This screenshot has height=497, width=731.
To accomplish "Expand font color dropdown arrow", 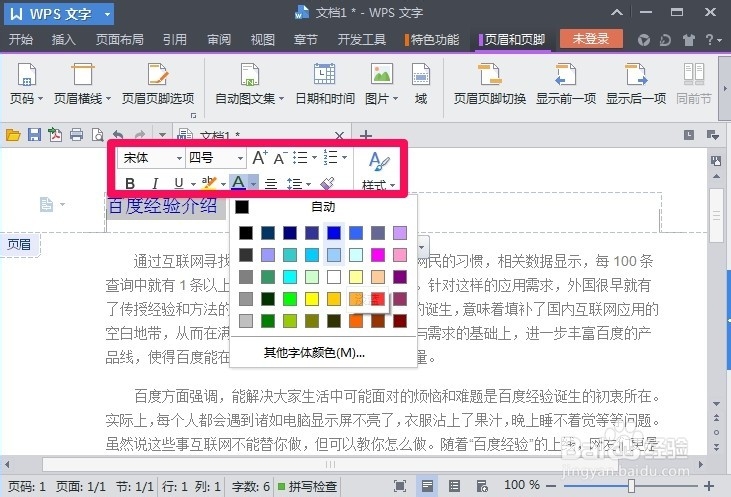I will point(253,184).
